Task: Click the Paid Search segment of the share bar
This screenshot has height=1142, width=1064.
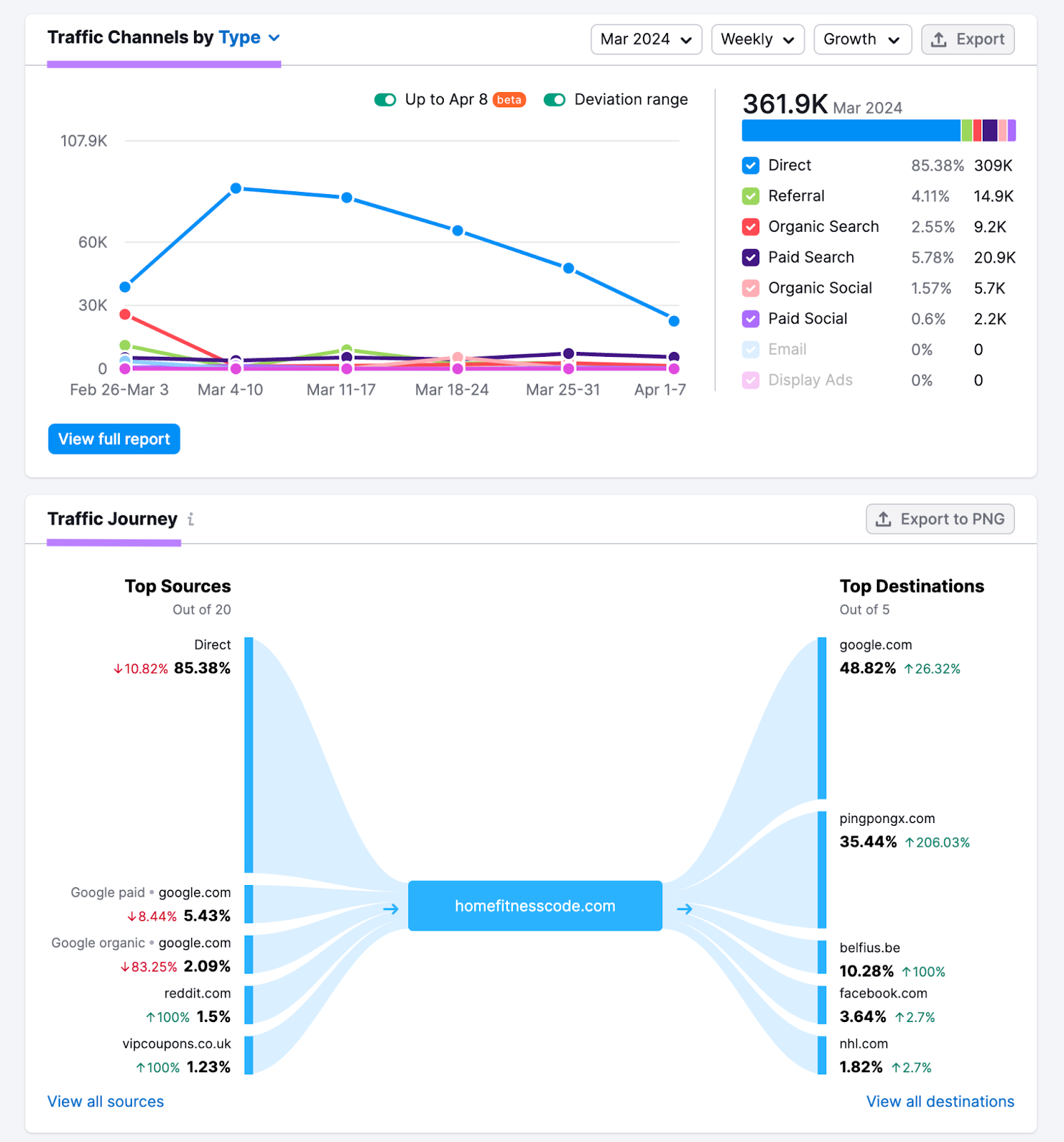Action: coord(990,131)
